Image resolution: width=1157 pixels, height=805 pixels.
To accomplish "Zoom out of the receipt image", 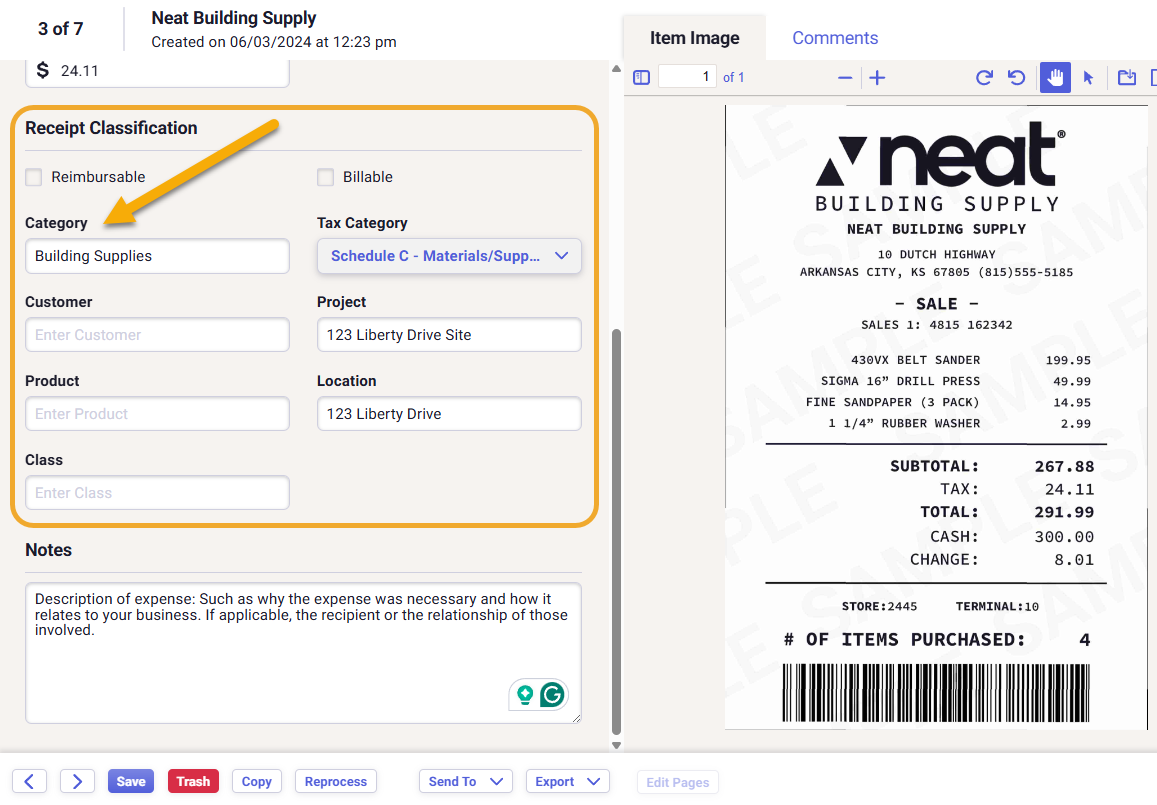I will coord(845,78).
